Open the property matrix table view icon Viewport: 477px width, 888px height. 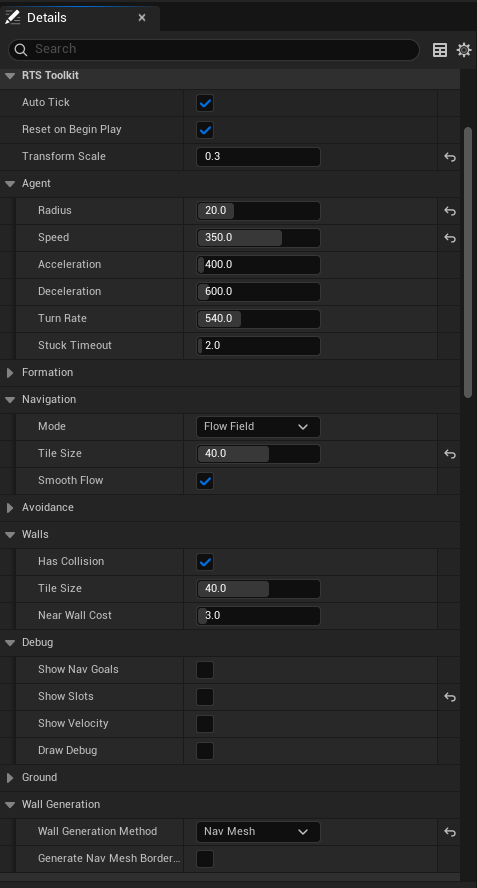[440, 50]
